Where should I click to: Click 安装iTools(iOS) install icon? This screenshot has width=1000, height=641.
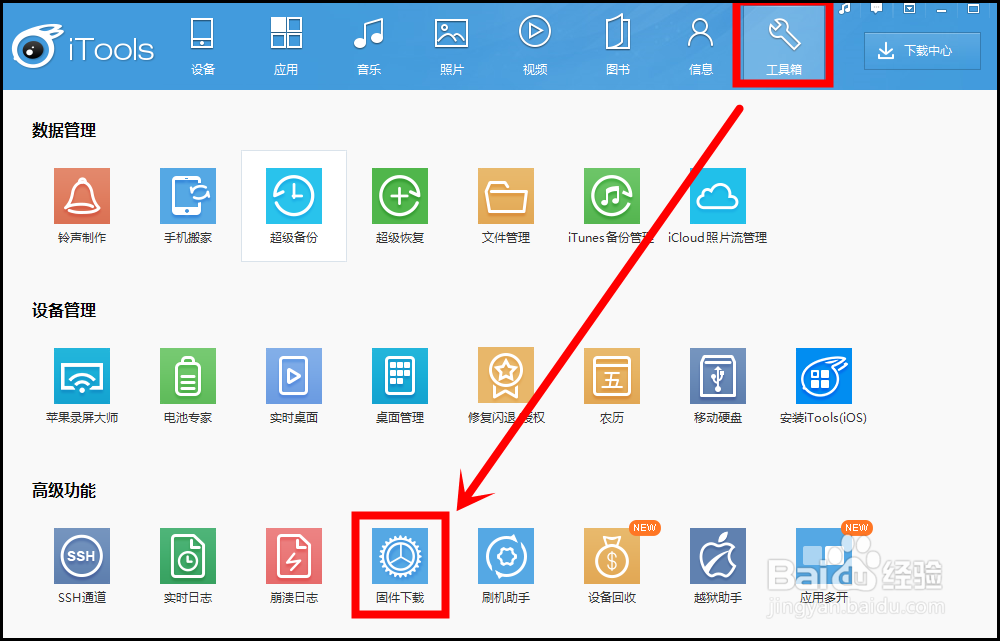[823, 376]
